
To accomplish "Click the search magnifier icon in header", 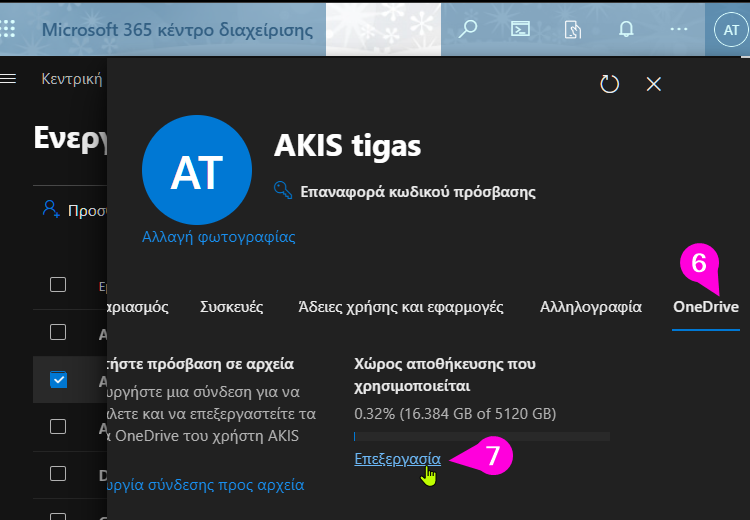I will [467, 29].
